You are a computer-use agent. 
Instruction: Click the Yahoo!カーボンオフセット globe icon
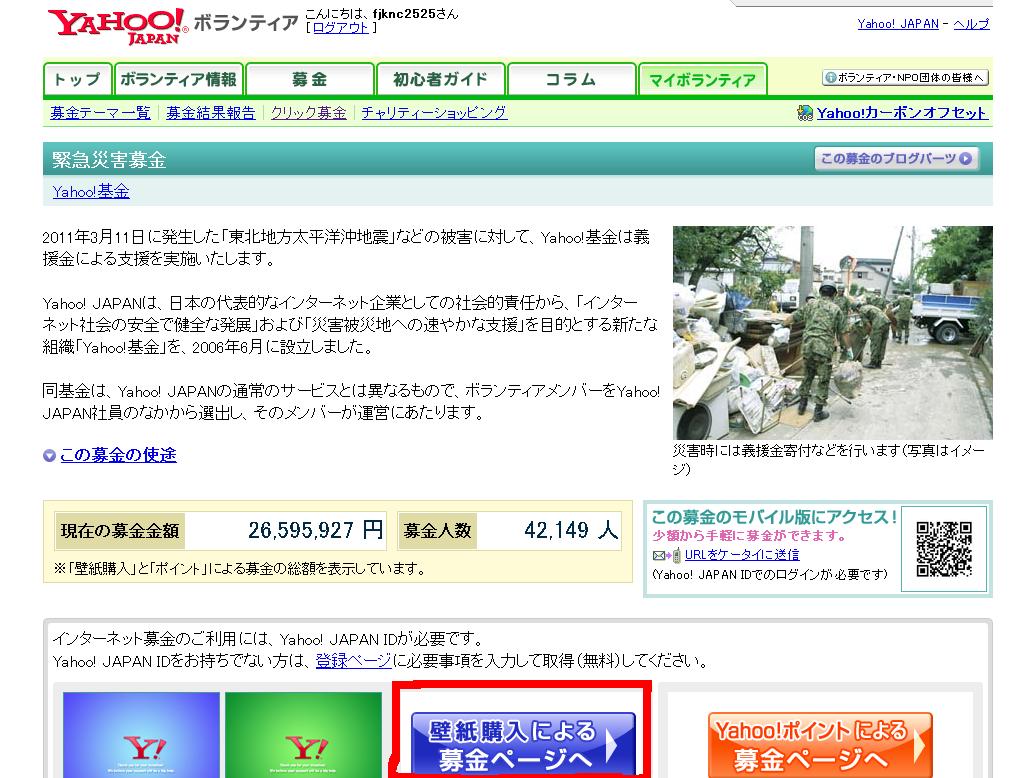click(805, 113)
